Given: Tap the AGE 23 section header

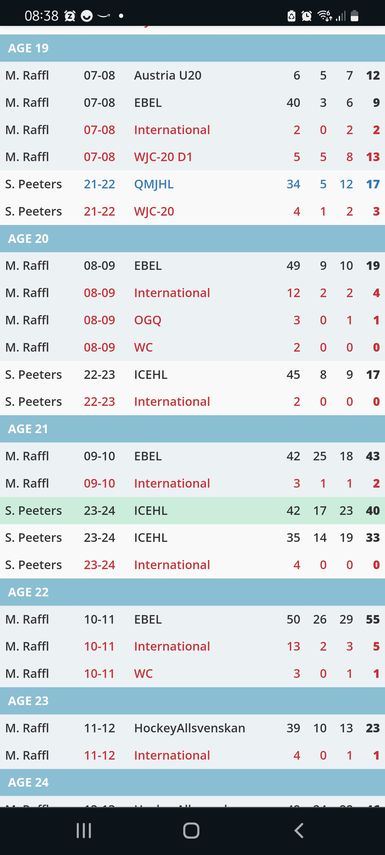Looking at the screenshot, I should 192,701.
